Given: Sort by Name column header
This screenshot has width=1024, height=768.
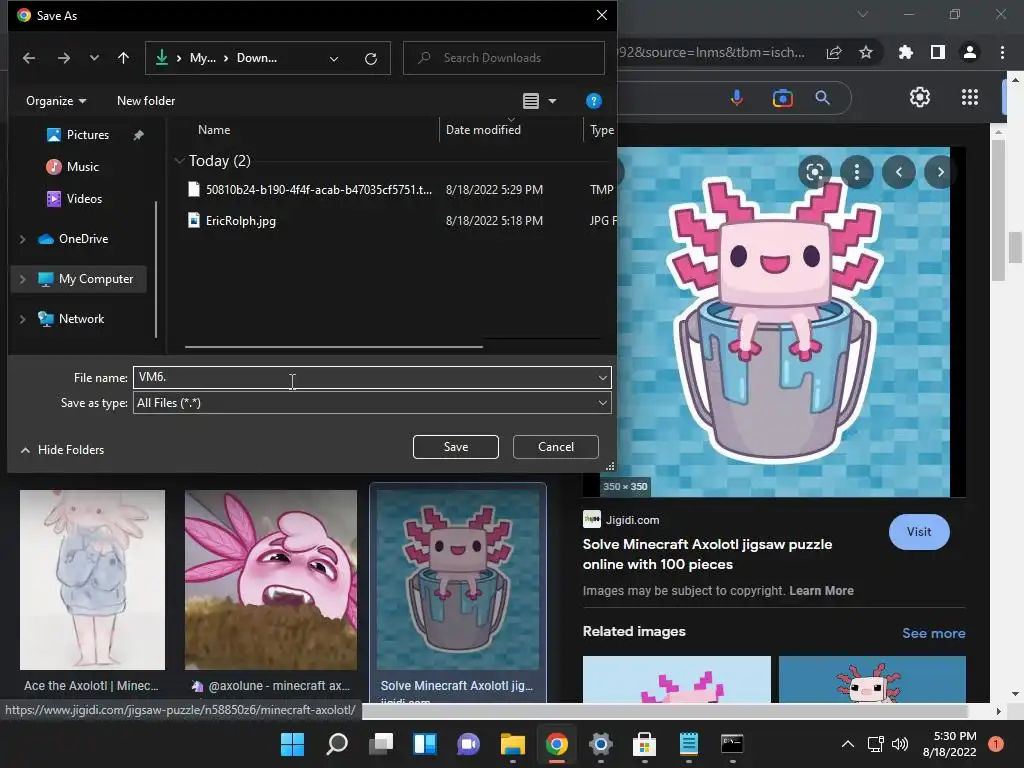Looking at the screenshot, I should pyautogui.click(x=214, y=130).
